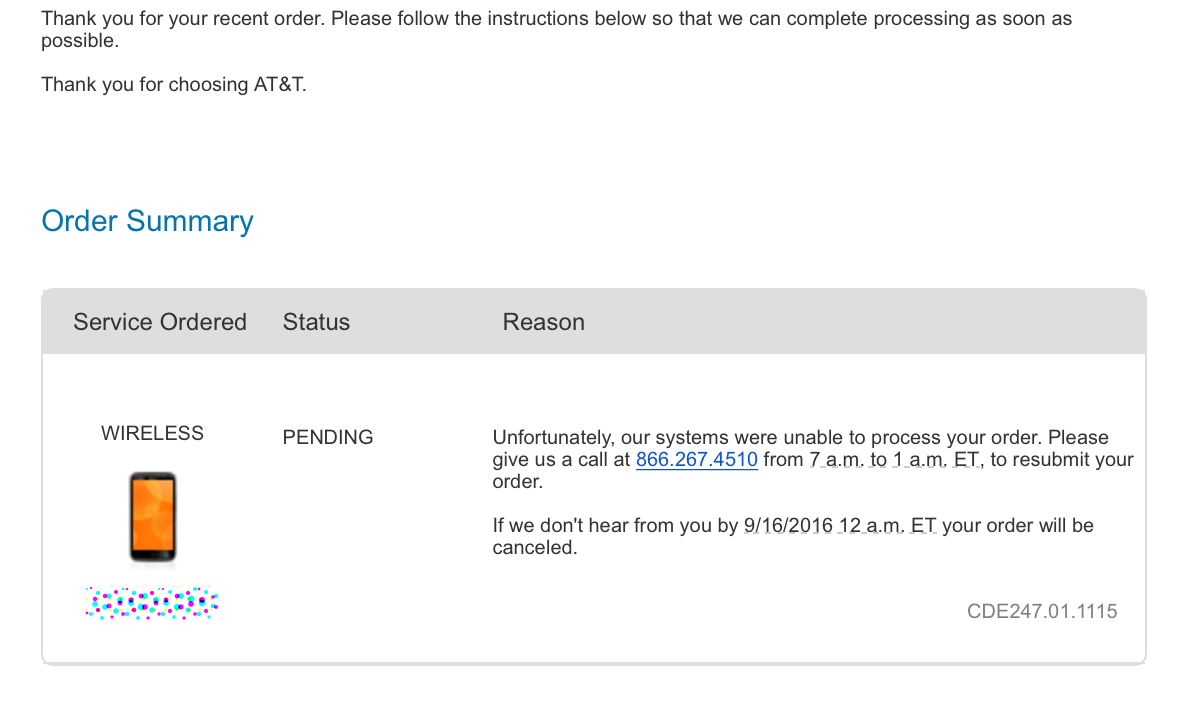Call the 866.267.4510 phone link
This screenshot has width=1182, height=714.
pos(697,460)
